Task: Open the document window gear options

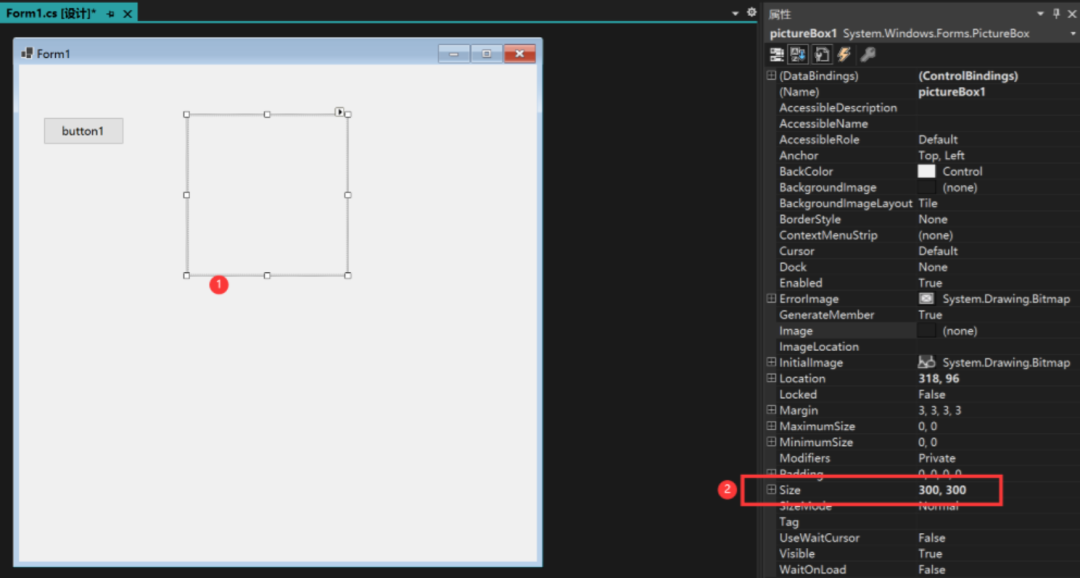Action: coord(752,13)
